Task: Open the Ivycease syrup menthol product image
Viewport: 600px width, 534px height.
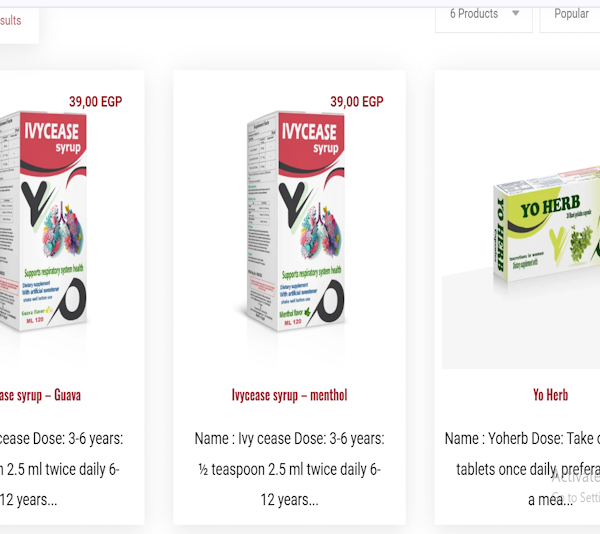Action: 293,221
